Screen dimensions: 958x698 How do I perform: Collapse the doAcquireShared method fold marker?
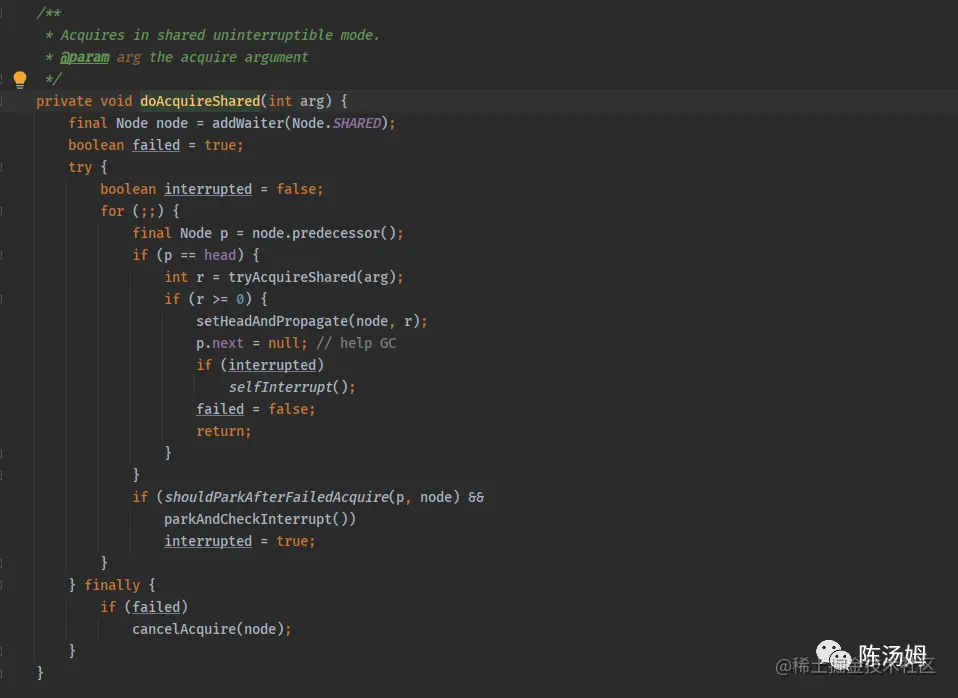tap(3, 101)
